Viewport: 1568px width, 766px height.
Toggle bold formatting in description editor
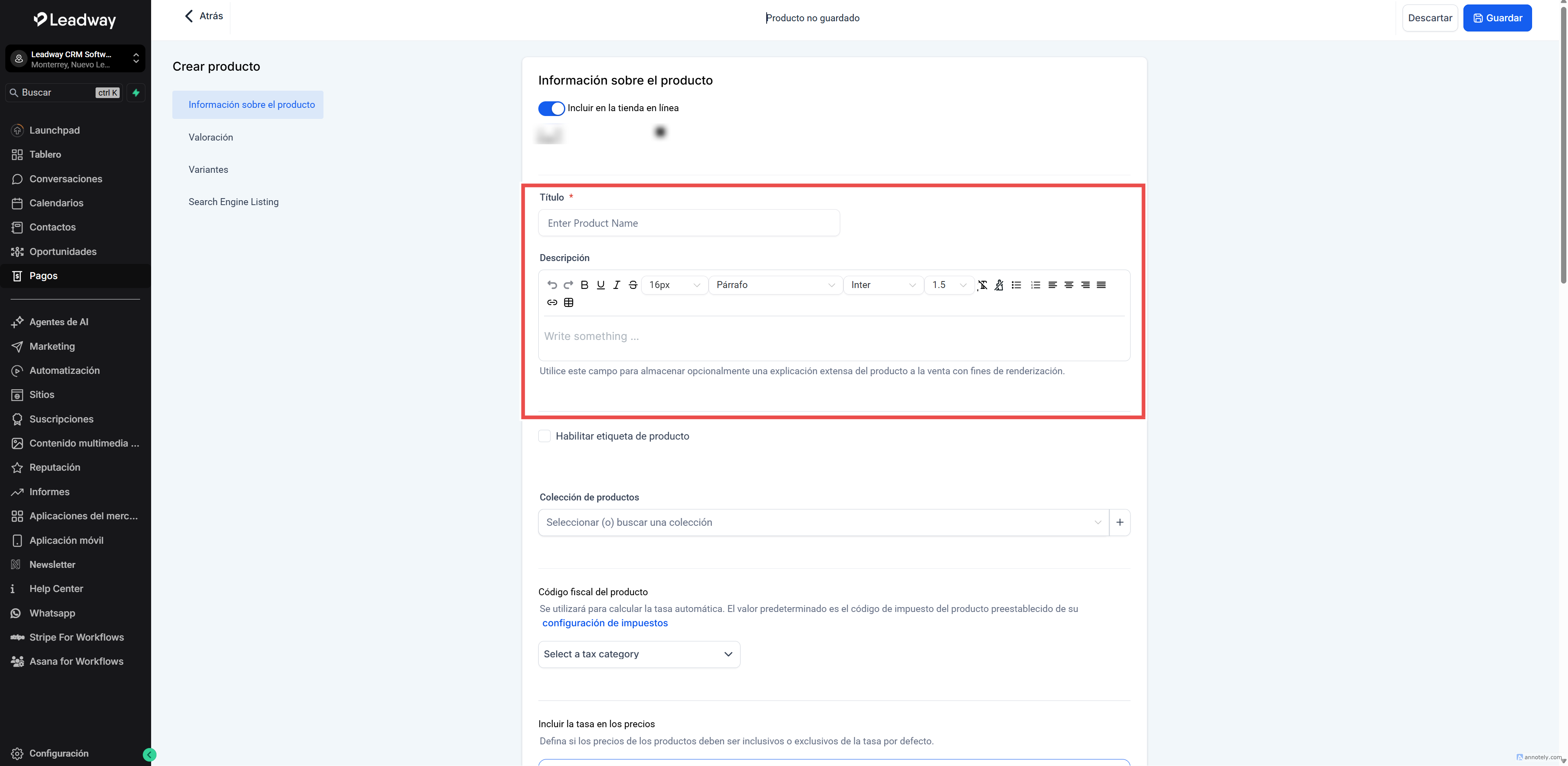point(584,285)
